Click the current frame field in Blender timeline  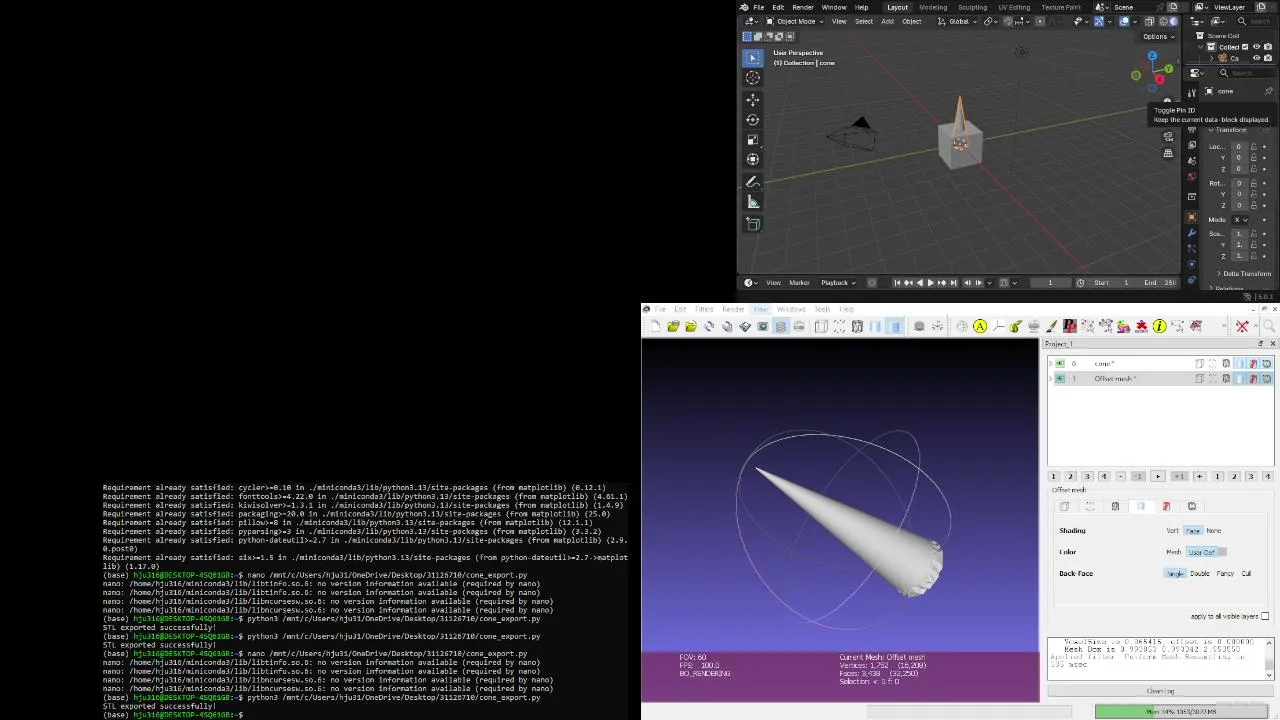coord(1050,283)
